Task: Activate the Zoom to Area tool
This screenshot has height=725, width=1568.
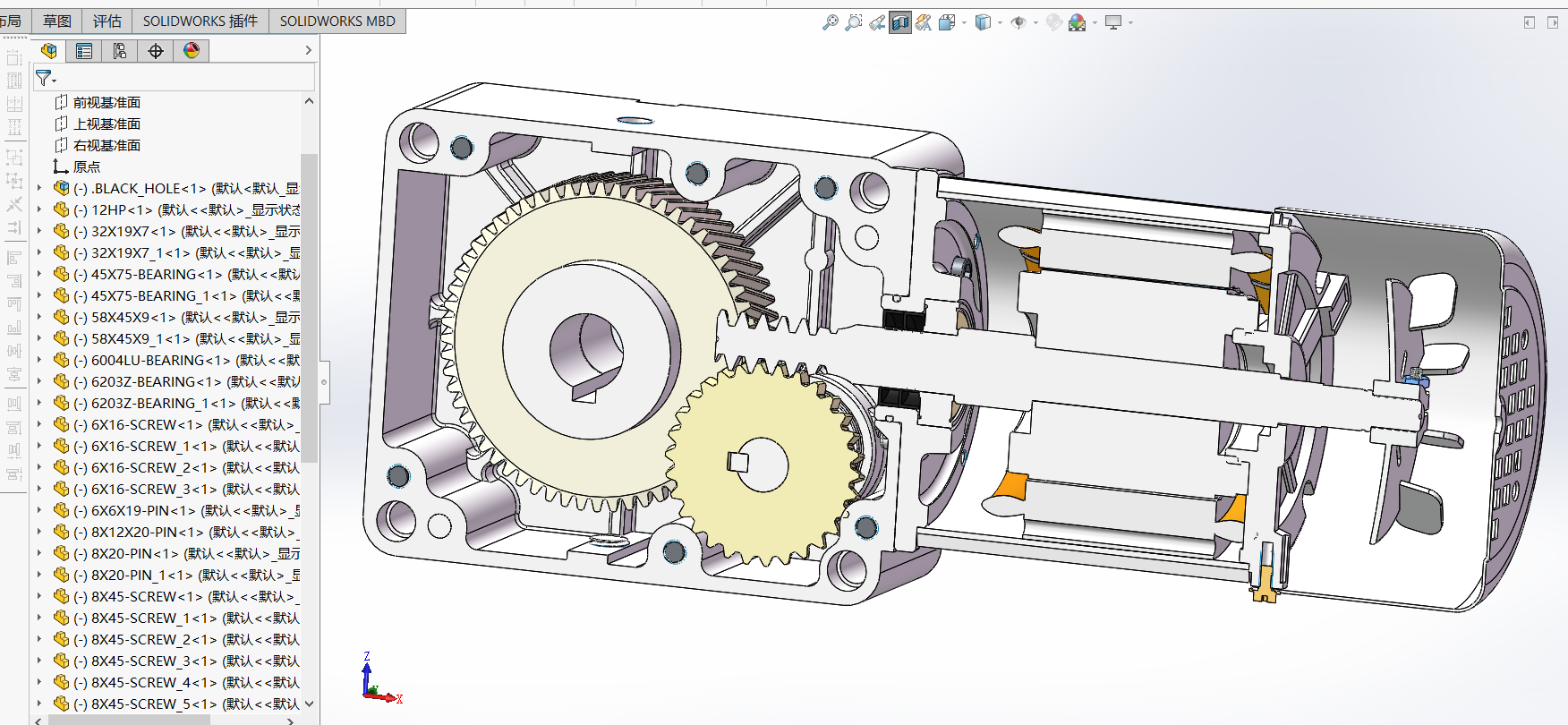Action: pos(854,22)
